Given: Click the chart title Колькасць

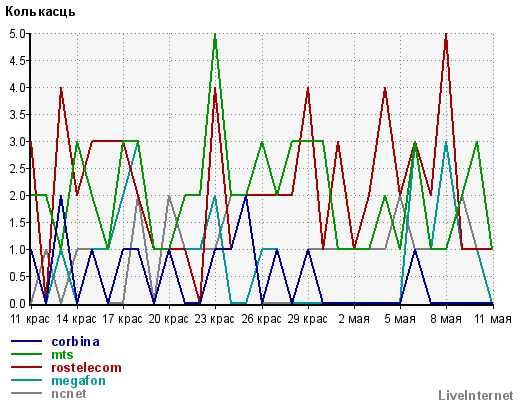Looking at the screenshot, I should tap(40, 12).
